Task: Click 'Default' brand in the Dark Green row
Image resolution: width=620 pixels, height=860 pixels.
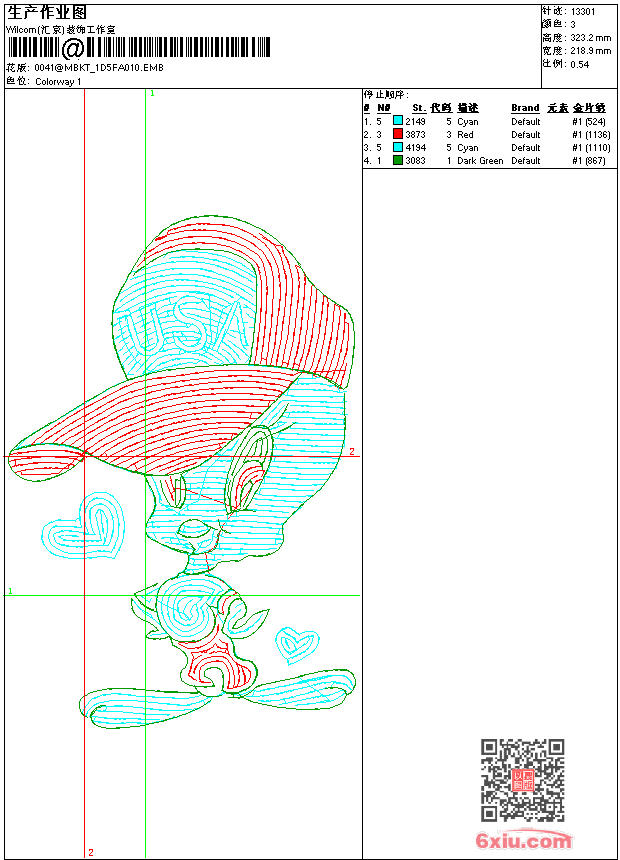Action: pos(526,161)
